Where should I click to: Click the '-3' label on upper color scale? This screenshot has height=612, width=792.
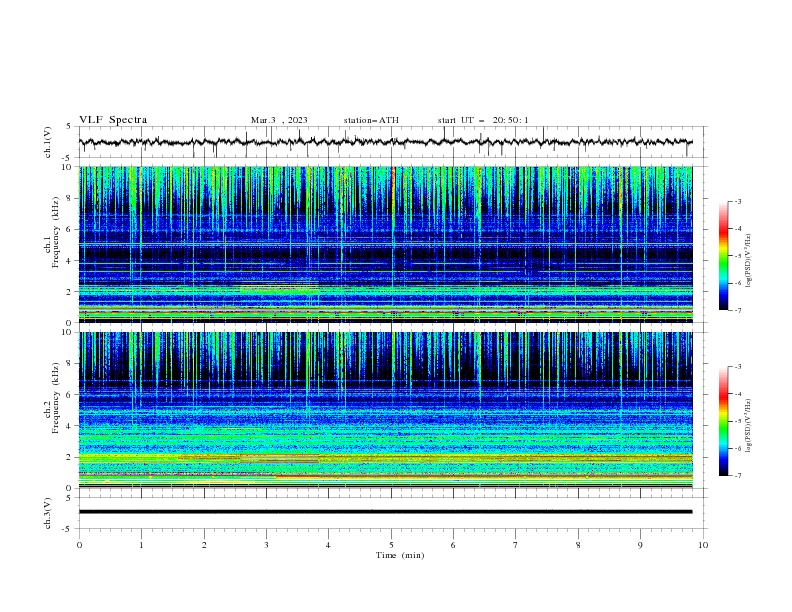pos(738,201)
